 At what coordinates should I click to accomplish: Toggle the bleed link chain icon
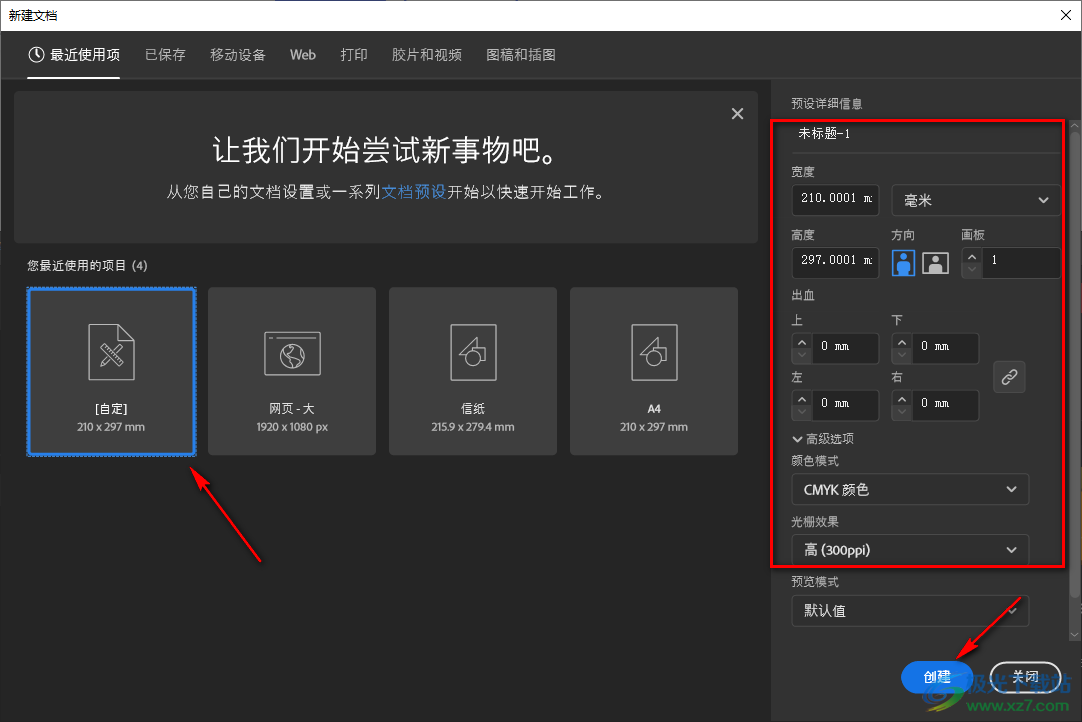[1009, 377]
